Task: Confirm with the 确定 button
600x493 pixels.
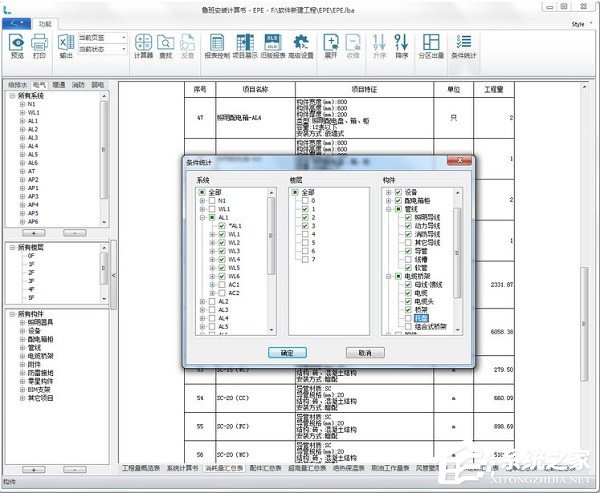Action: (x=287, y=353)
